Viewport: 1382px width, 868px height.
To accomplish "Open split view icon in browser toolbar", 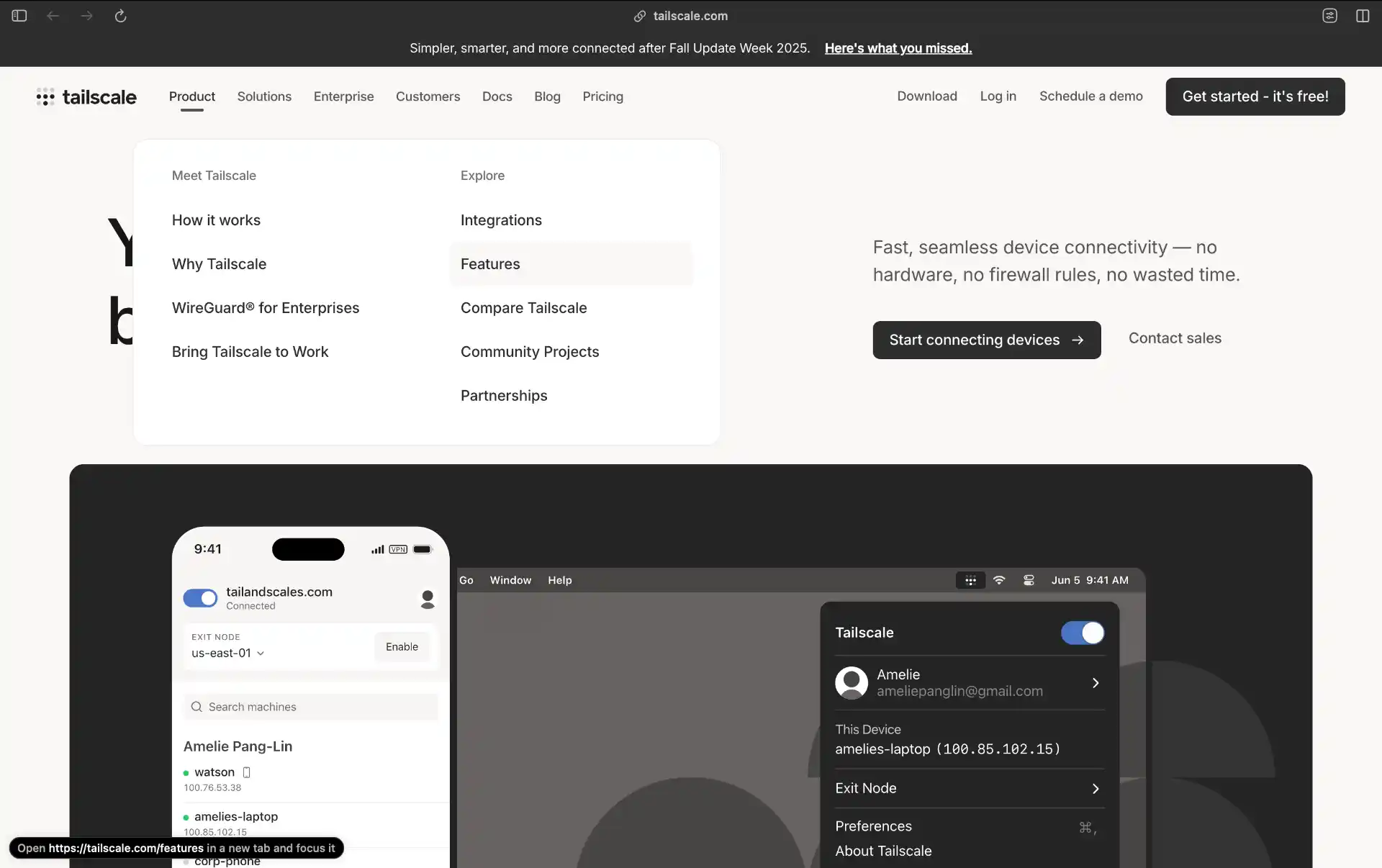I will pos(1363,16).
